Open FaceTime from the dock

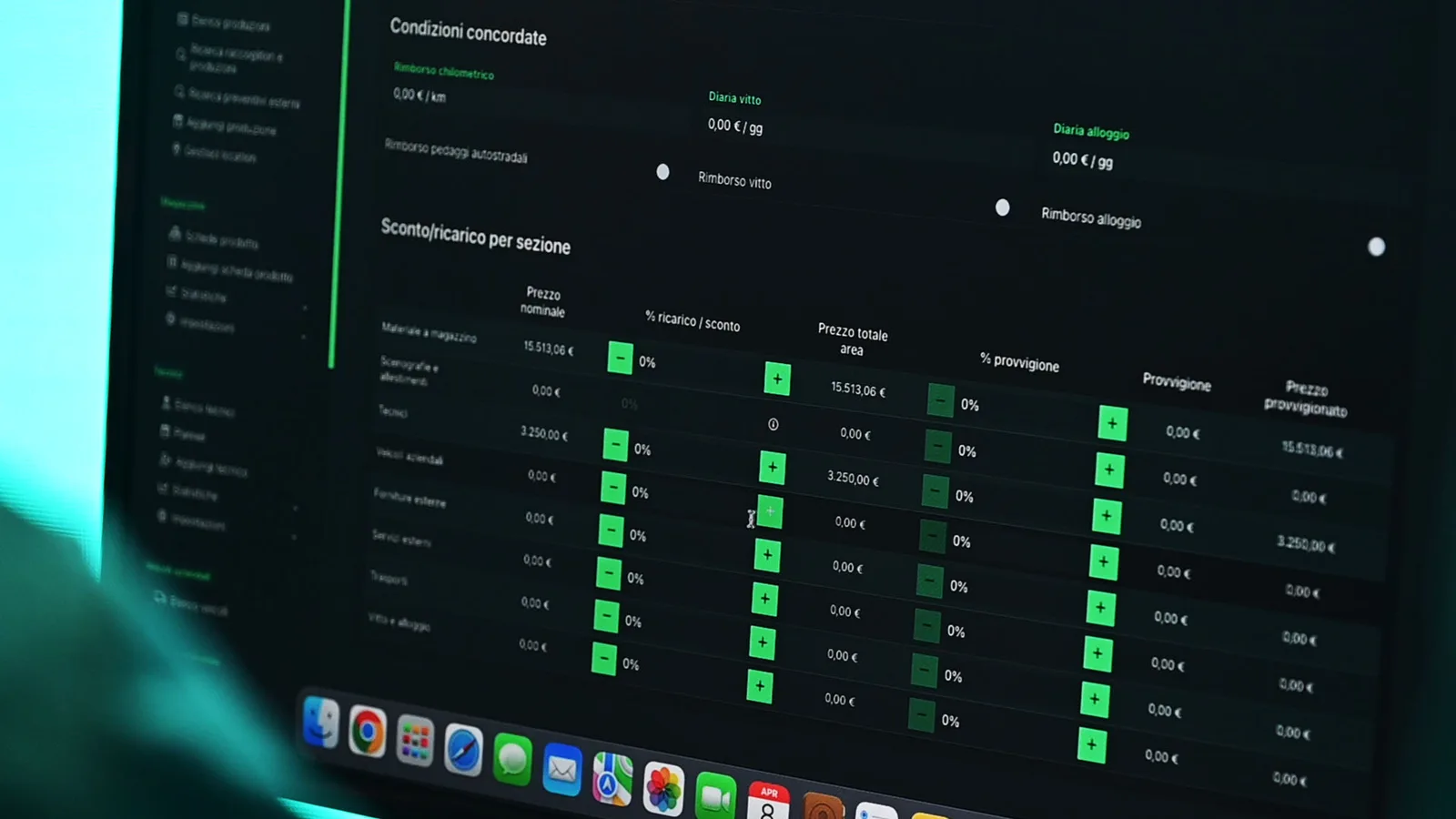tap(715, 796)
